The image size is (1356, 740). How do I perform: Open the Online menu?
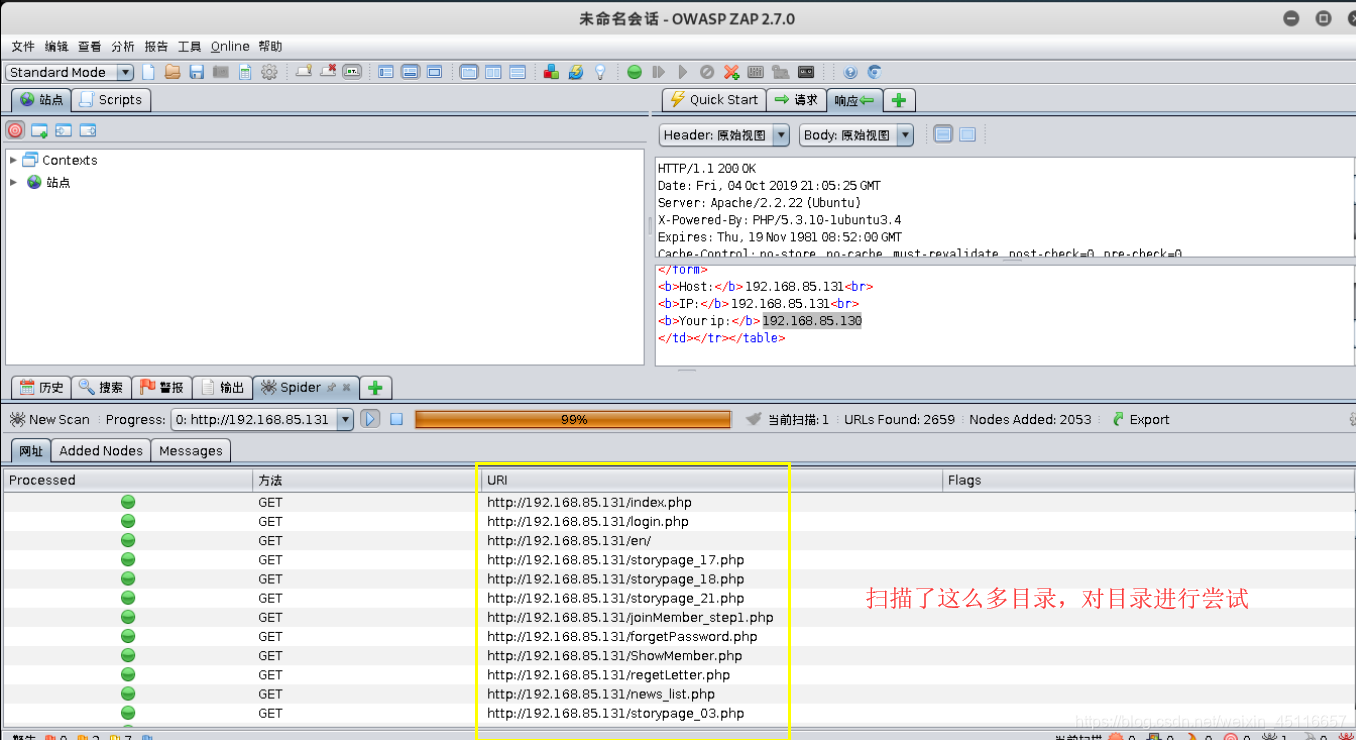(230, 46)
